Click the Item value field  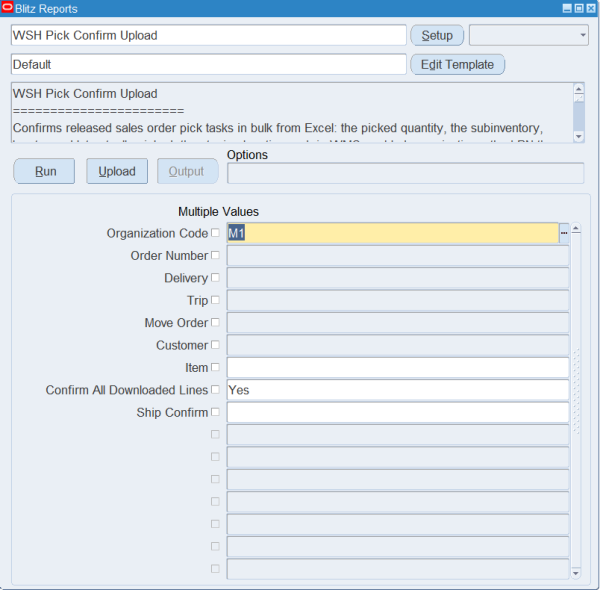click(398, 368)
